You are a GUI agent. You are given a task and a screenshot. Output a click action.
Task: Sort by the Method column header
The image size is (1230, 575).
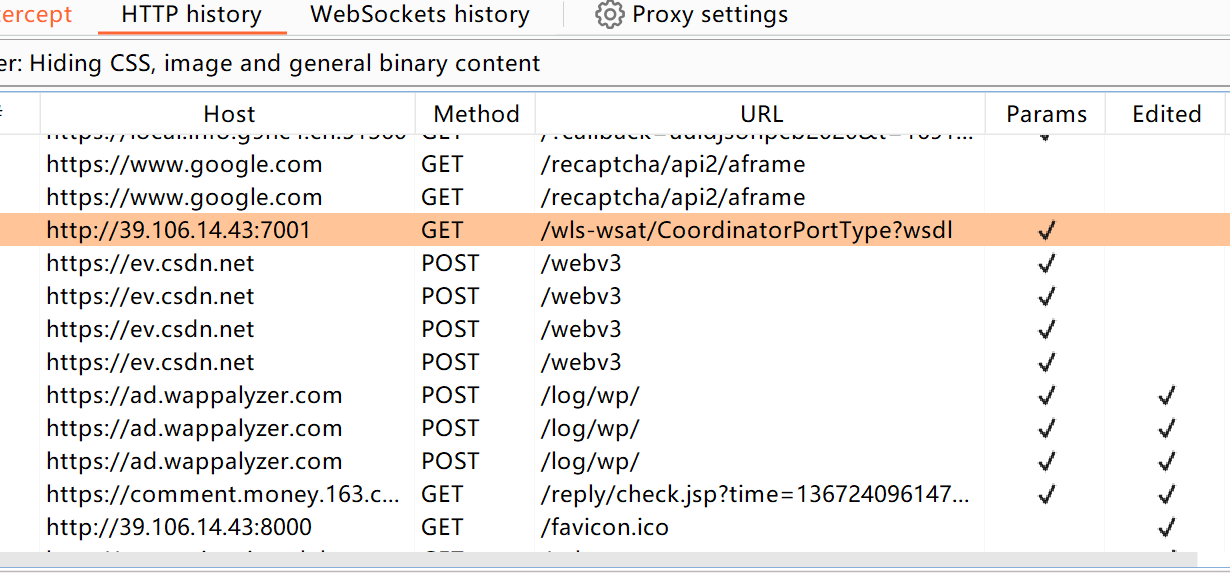point(476,114)
